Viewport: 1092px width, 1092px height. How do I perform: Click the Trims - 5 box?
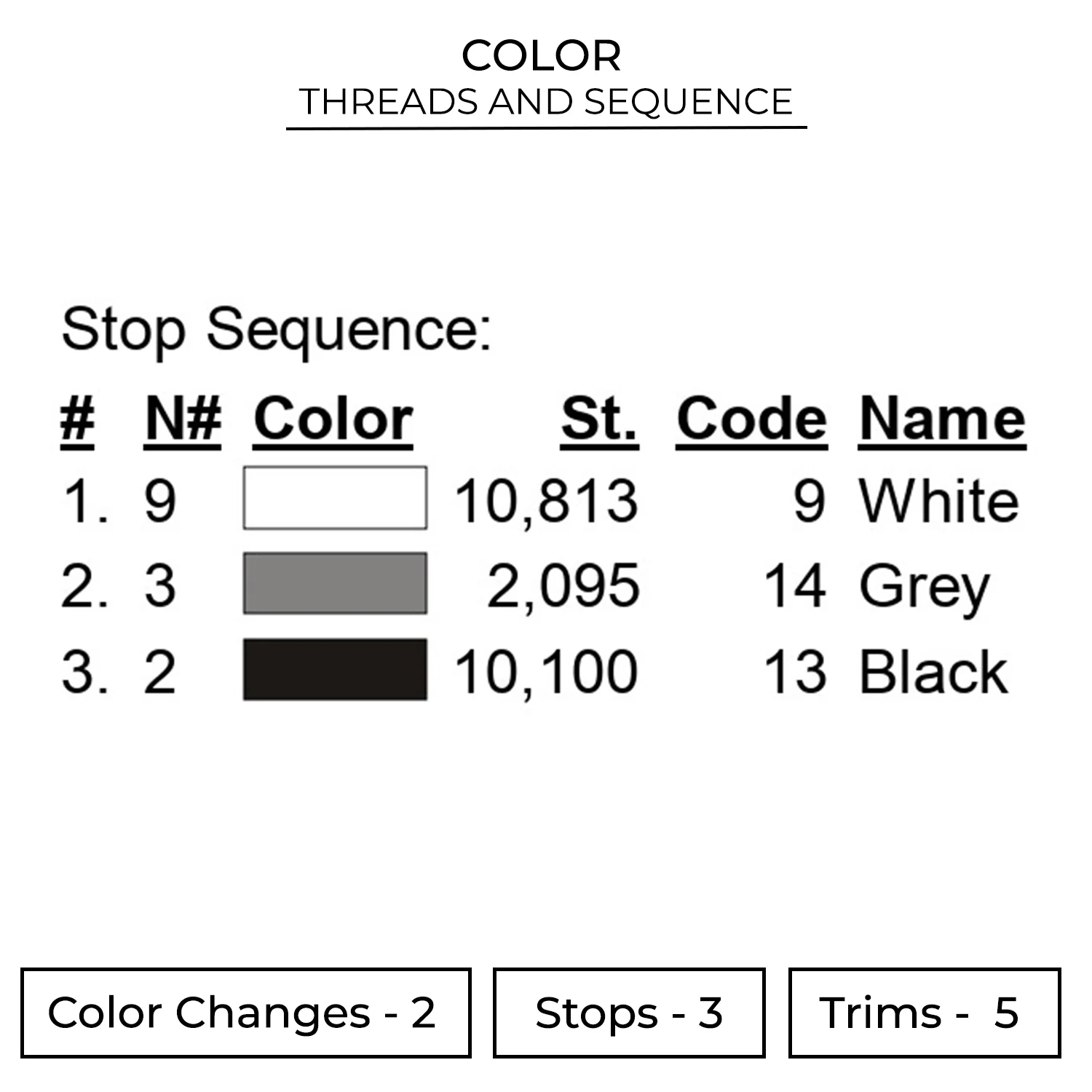(925, 1013)
